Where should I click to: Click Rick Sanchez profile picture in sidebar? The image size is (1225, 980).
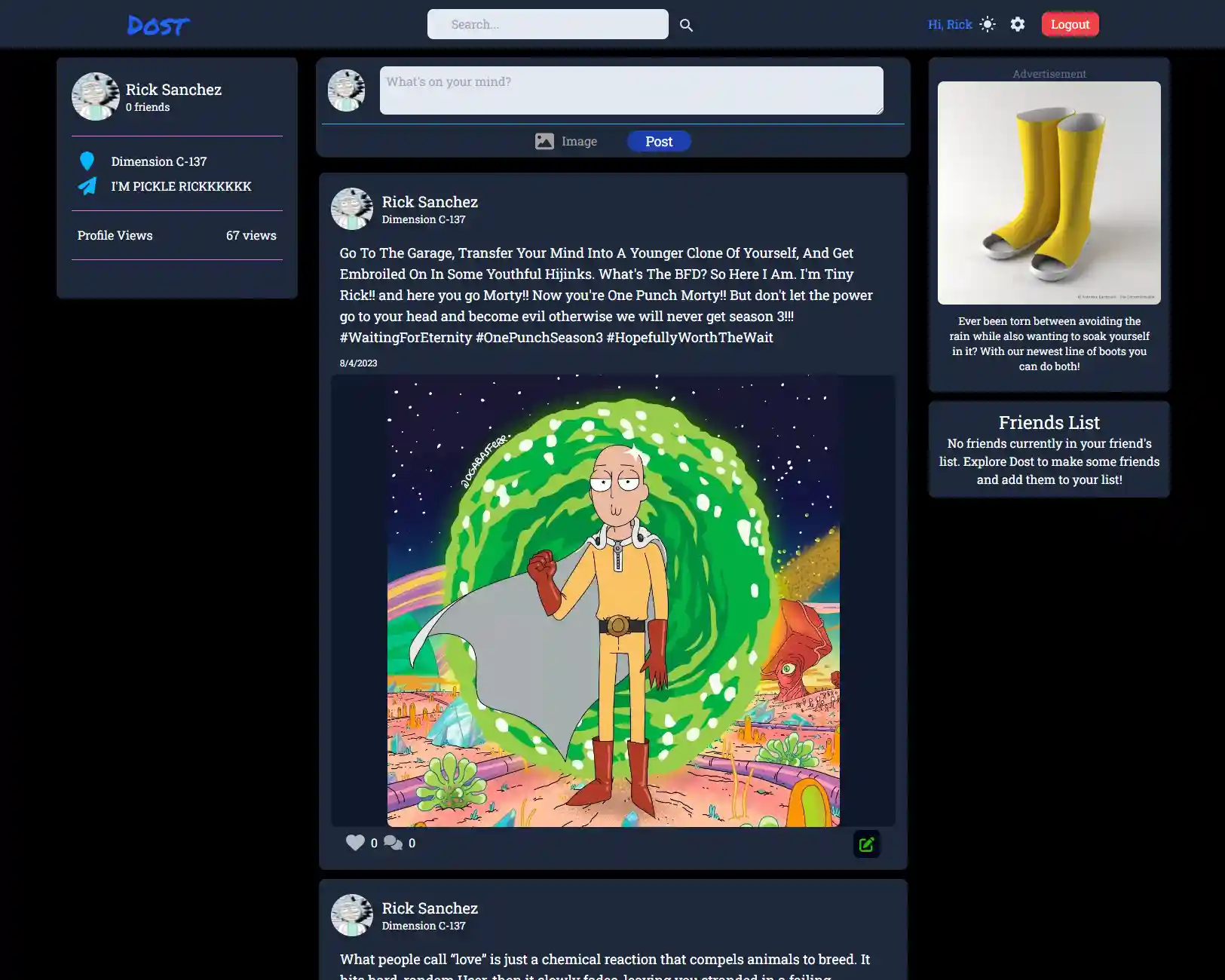95,96
